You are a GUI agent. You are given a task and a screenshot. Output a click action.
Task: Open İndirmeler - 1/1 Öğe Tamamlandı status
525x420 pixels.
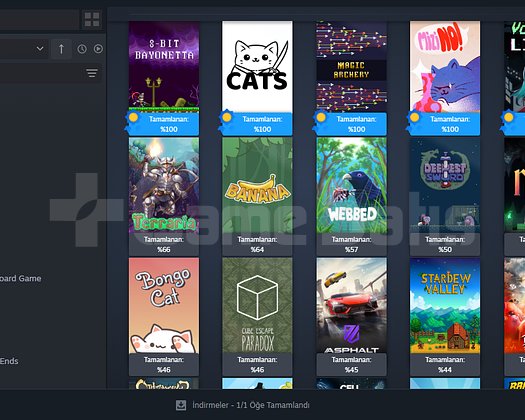251,405
